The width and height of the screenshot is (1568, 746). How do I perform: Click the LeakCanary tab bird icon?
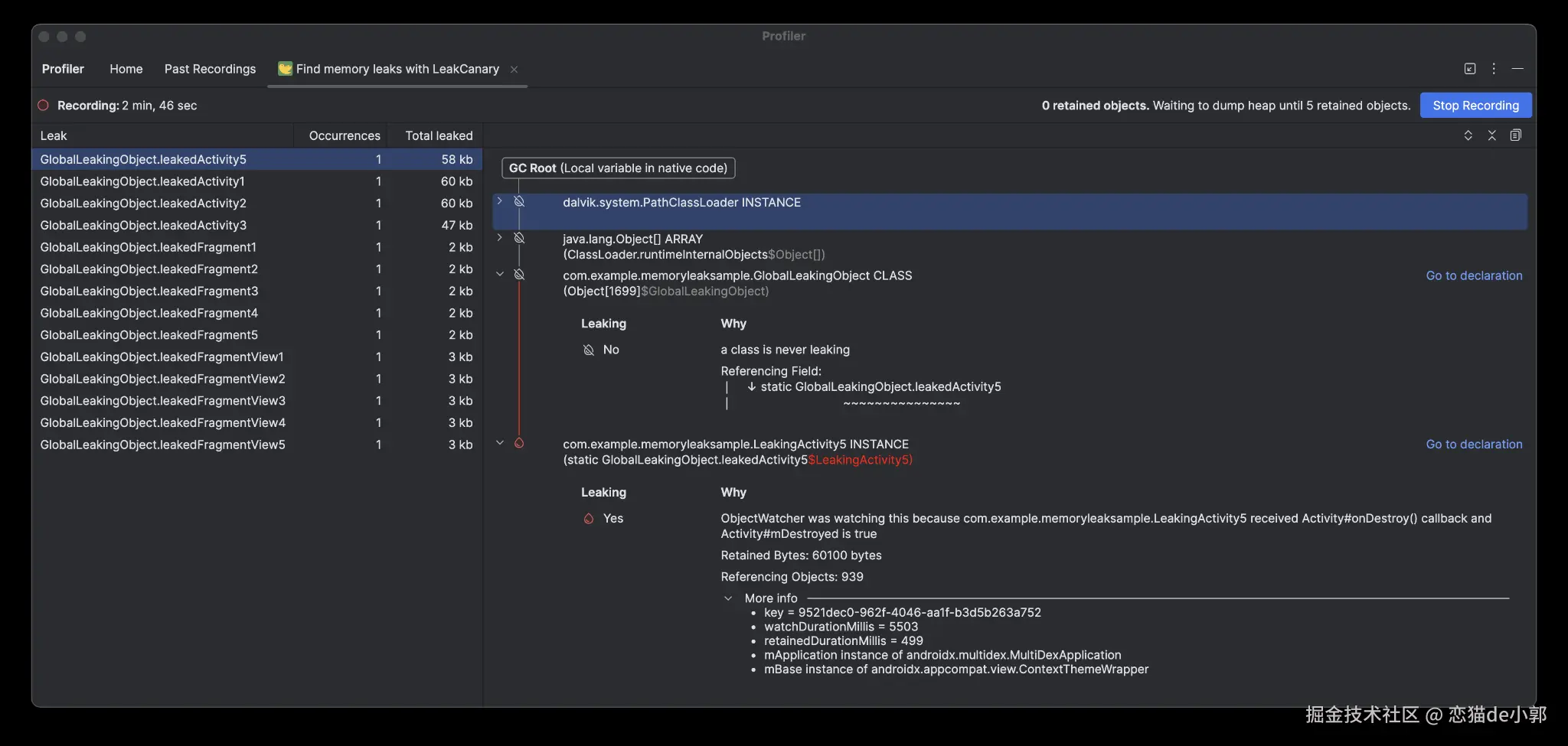pyautogui.click(x=285, y=69)
